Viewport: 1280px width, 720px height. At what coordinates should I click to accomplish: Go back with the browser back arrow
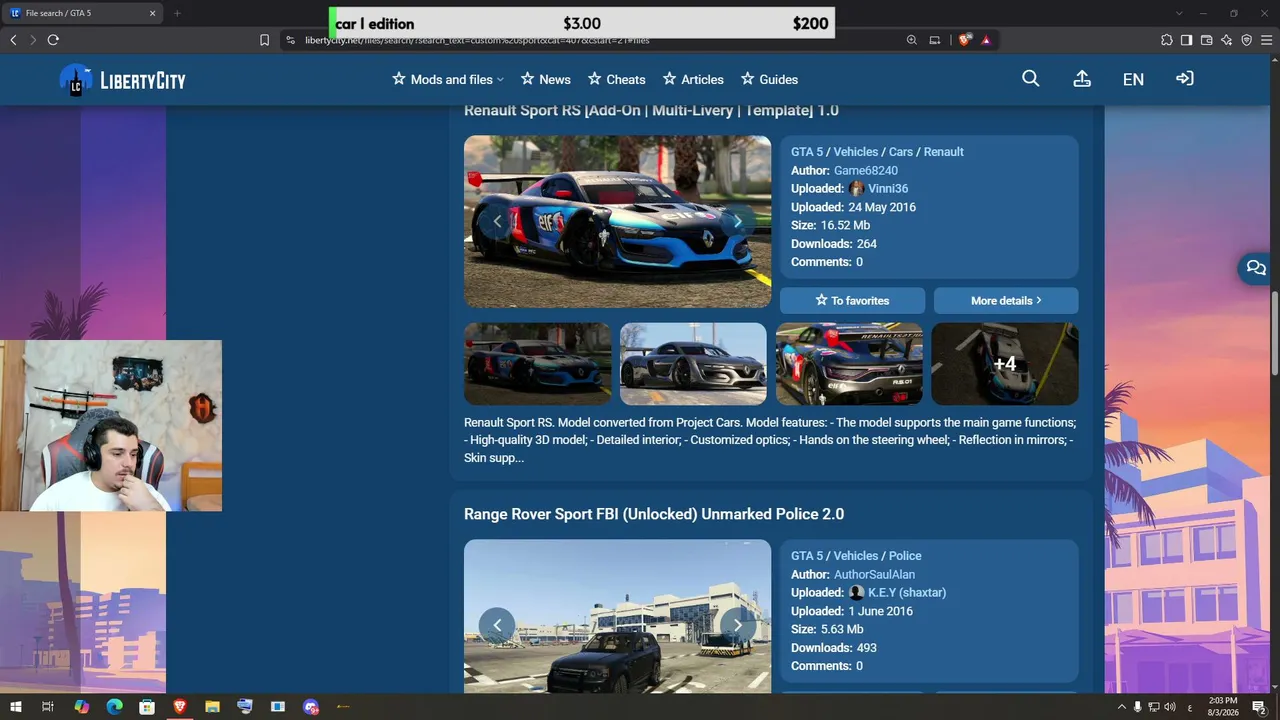coord(13,40)
